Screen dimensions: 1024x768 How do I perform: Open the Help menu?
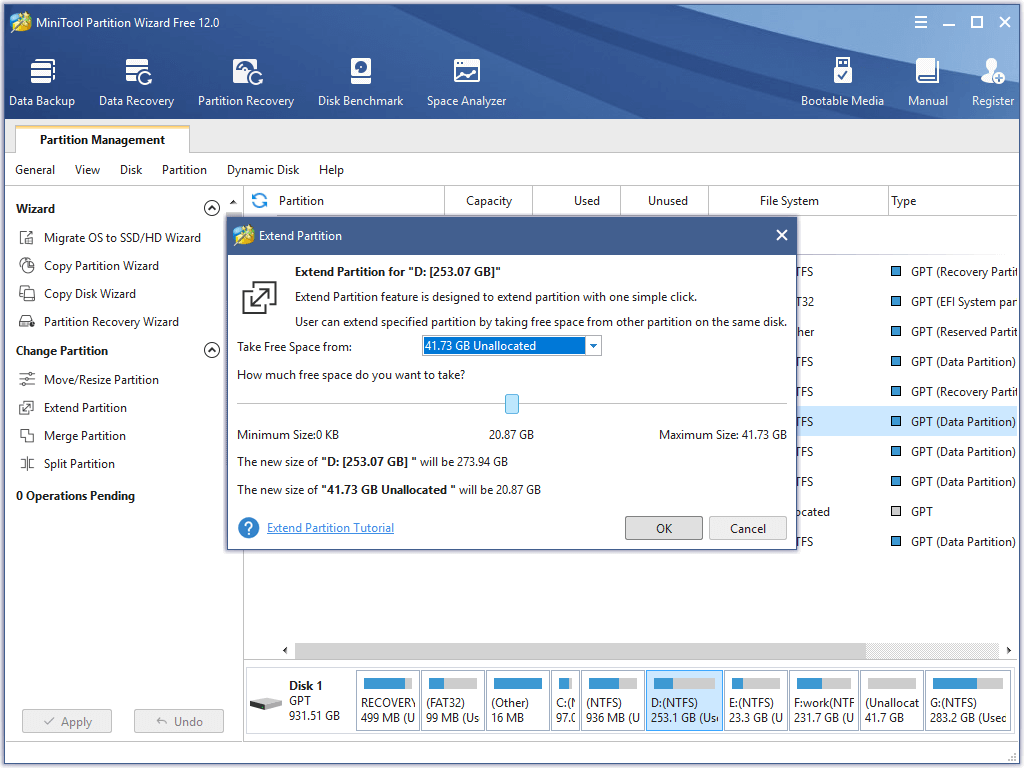tap(331, 170)
